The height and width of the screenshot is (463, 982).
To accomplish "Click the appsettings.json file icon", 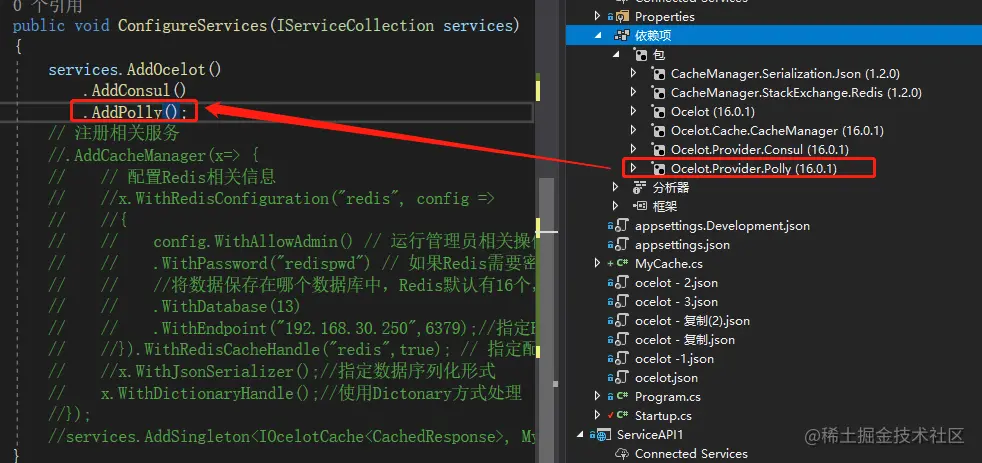I will tap(622, 244).
